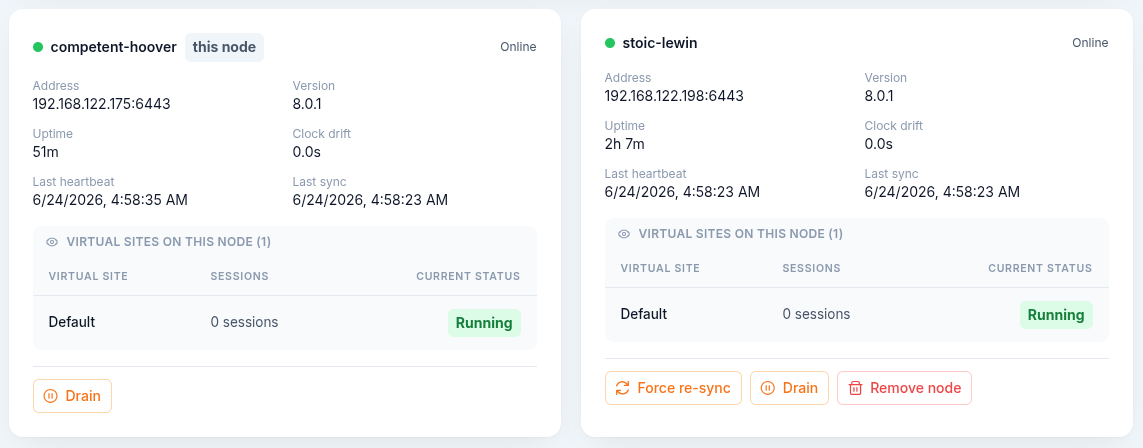Click the competent-hoover node name
Screen dimensions: 1143x448
114,47
